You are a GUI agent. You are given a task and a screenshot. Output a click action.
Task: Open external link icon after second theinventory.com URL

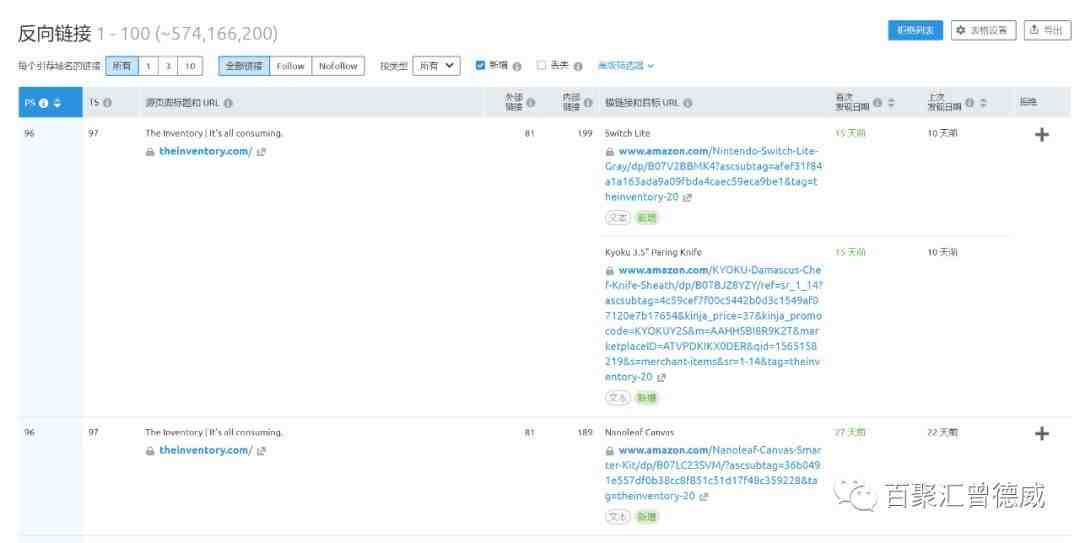261,451
